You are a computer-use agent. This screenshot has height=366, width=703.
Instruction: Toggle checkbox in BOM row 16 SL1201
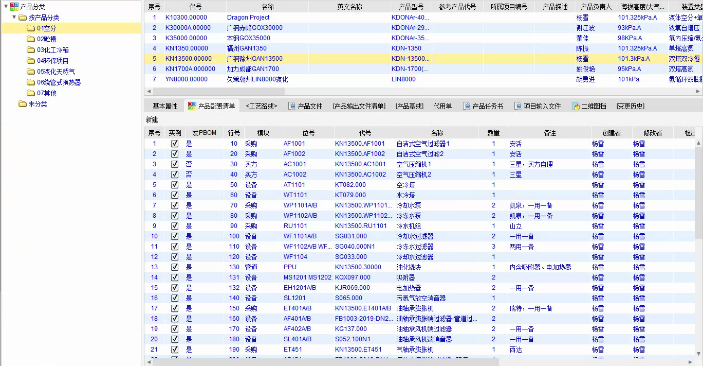pos(174,298)
